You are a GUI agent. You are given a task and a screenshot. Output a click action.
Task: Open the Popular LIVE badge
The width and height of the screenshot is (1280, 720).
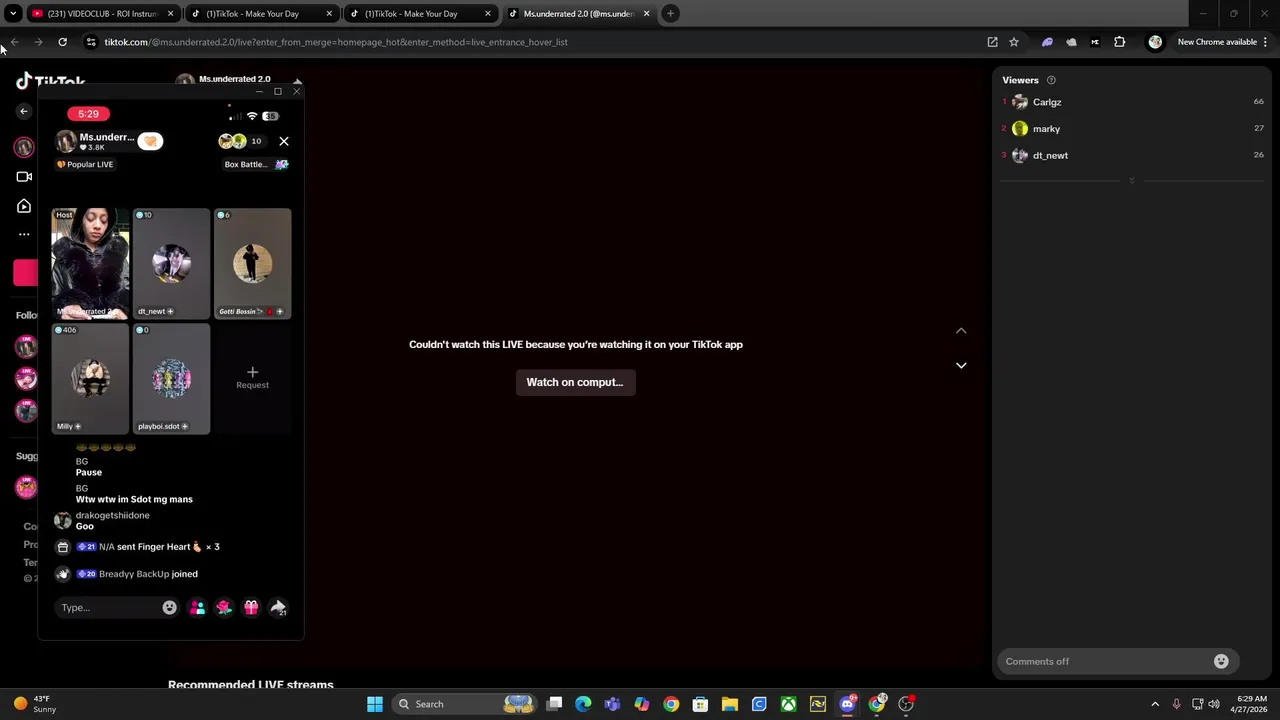tap(85, 164)
